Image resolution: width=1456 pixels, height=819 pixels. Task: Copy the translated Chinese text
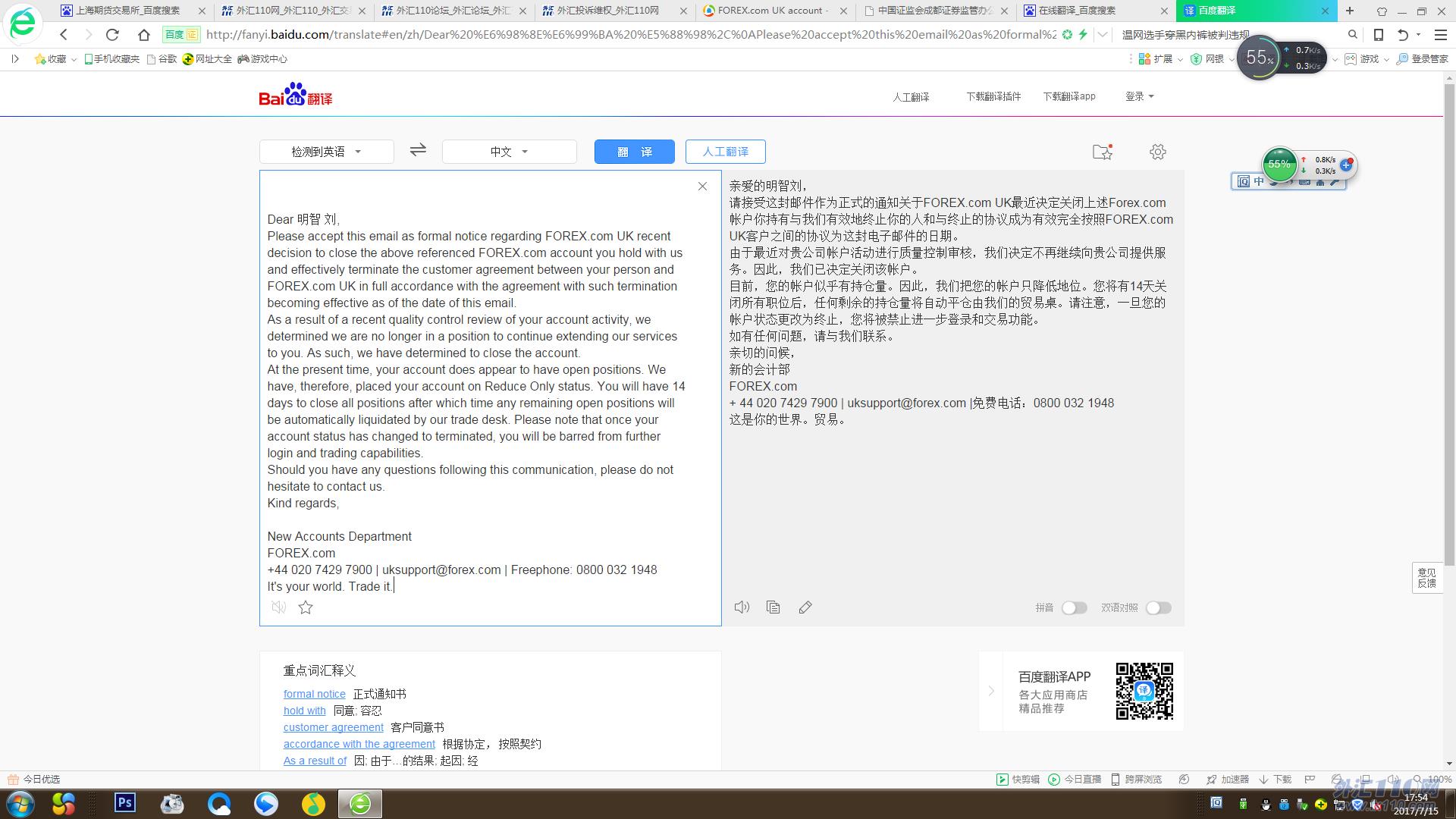coord(773,607)
